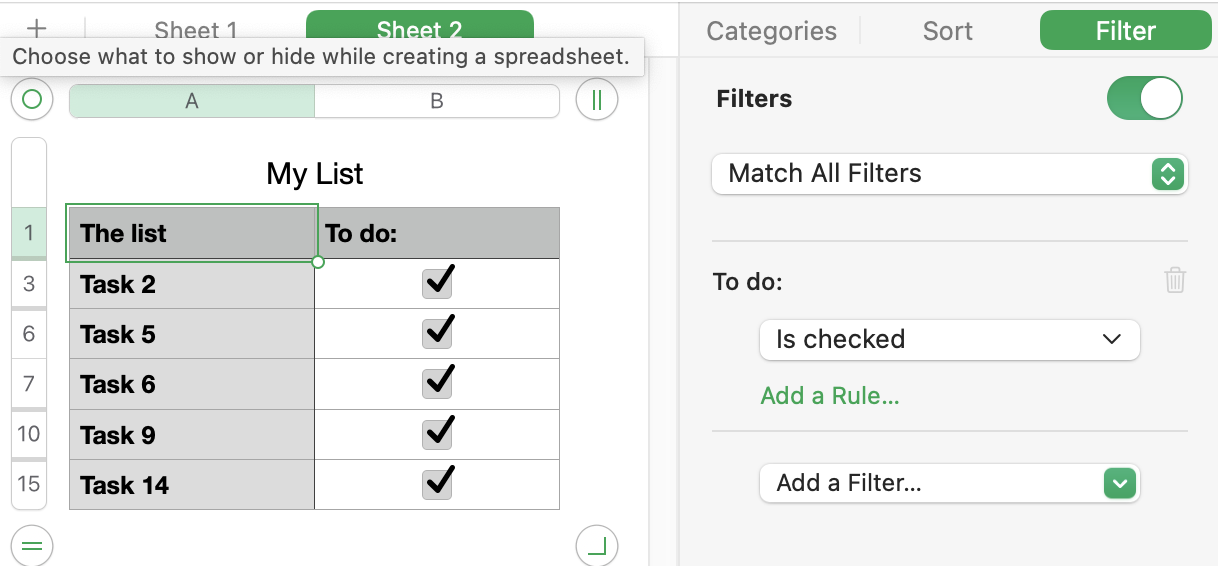
Task: Click the Add a Rule link
Action: (830, 396)
